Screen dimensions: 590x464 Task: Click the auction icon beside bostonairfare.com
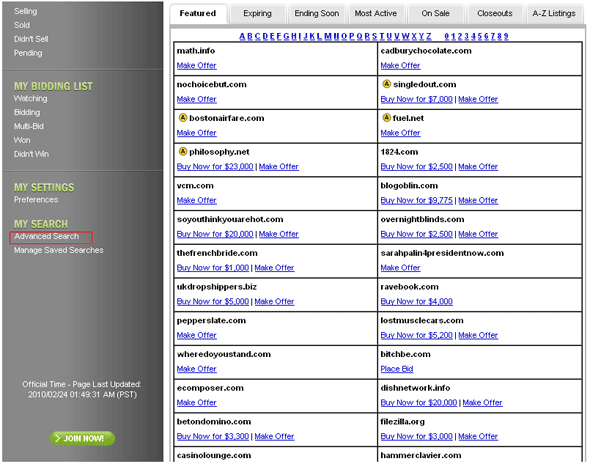click(183, 118)
